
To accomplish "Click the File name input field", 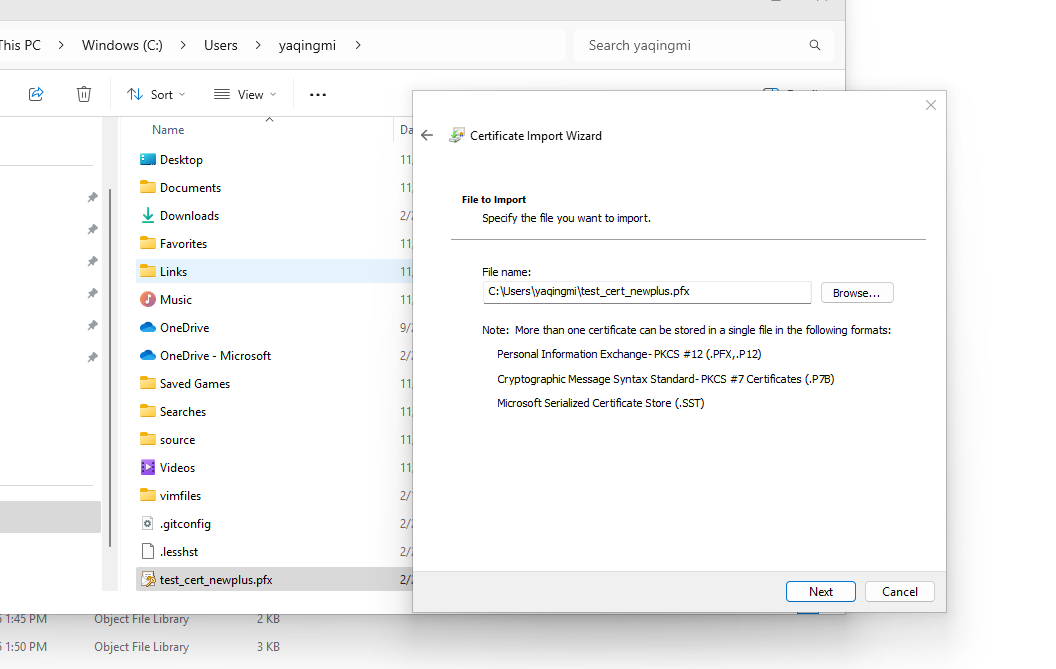I will pyautogui.click(x=646, y=292).
